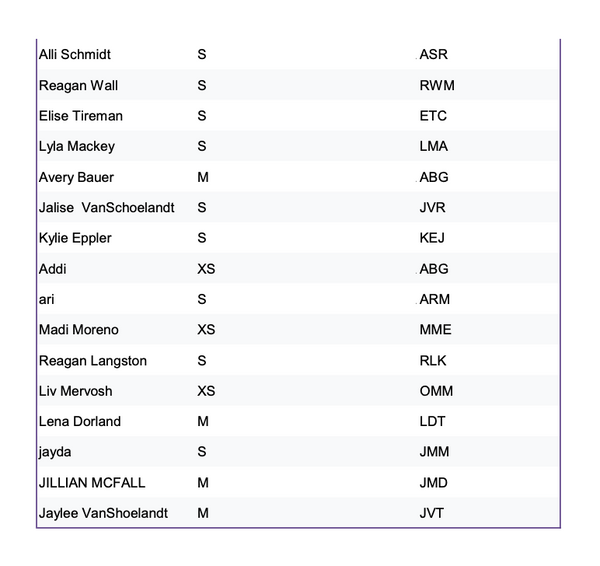Click Avery Bauer's size M cell

pos(203,177)
